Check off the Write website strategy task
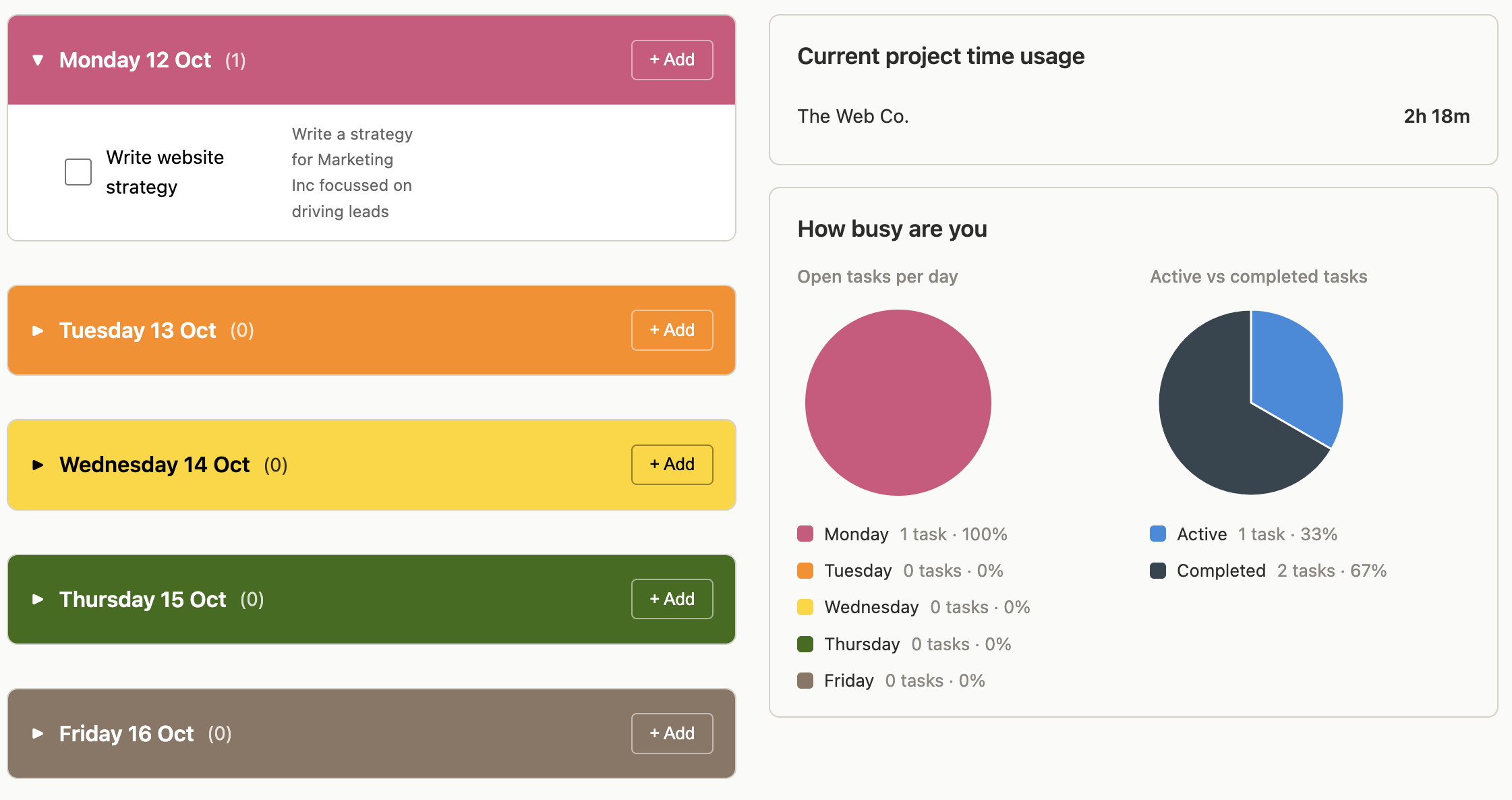Screen dimensions: 1512x800 (x=78, y=172)
